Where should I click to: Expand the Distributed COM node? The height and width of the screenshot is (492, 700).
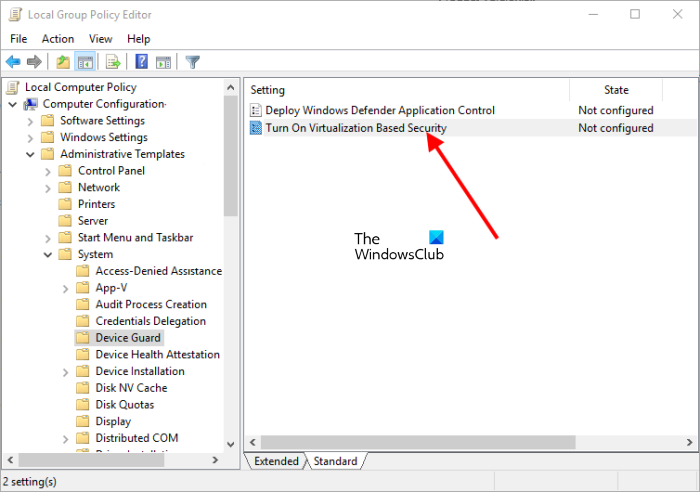[65, 438]
